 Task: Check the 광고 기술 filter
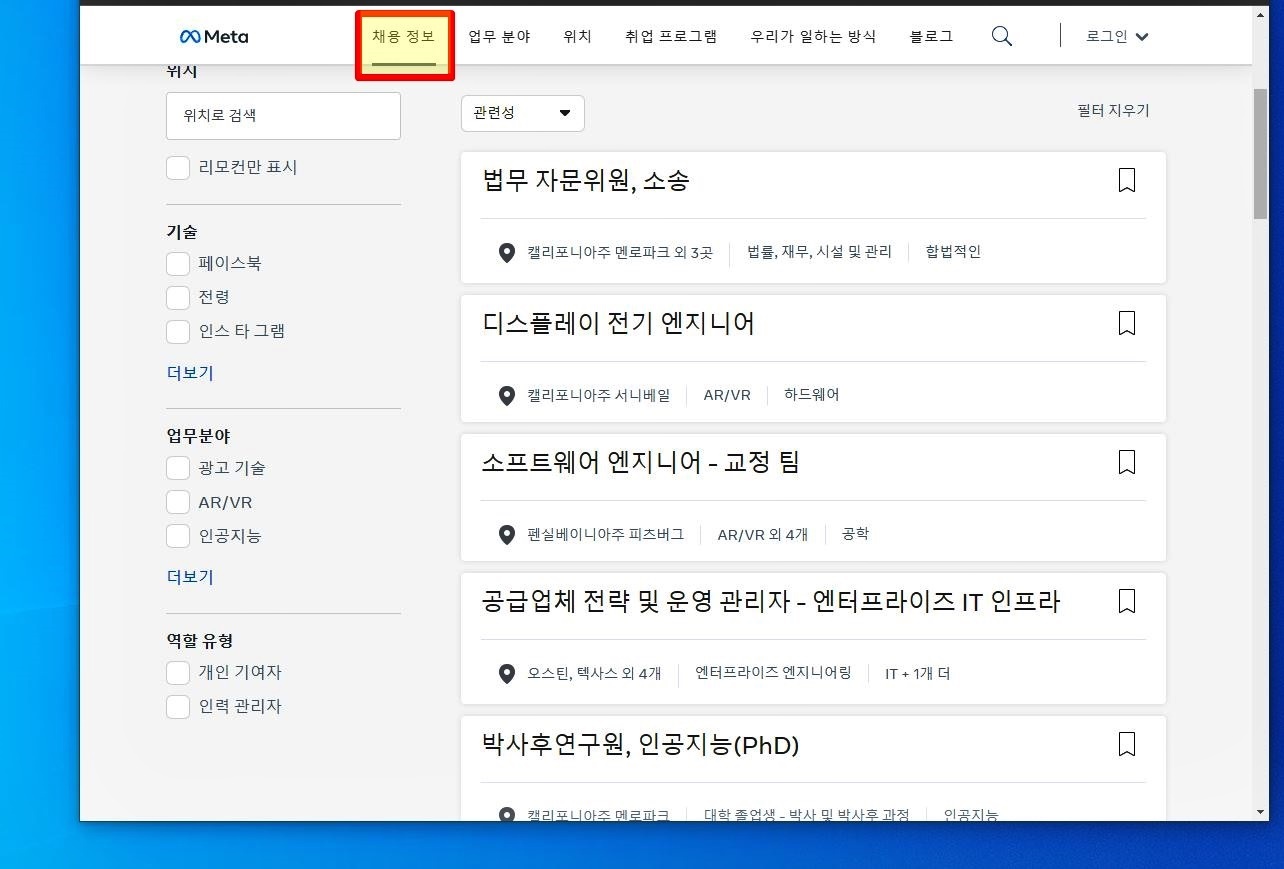click(x=178, y=467)
